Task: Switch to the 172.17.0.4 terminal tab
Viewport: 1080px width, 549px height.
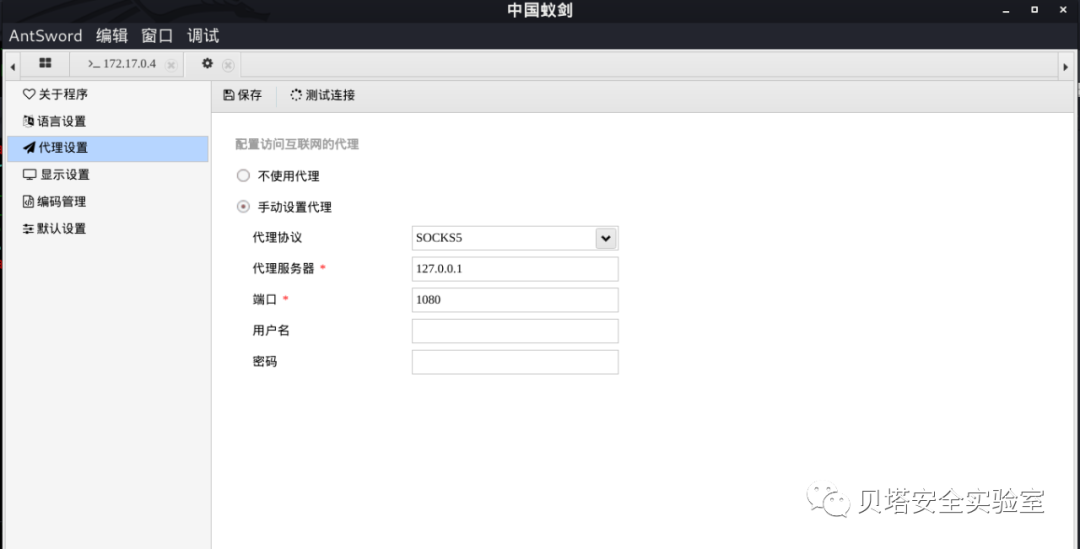Action: pos(122,64)
